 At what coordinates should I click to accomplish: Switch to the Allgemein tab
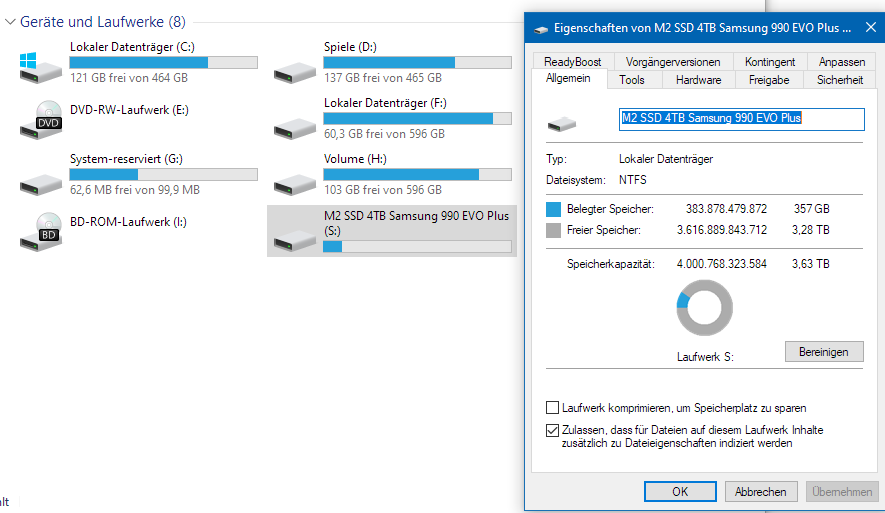[568, 78]
